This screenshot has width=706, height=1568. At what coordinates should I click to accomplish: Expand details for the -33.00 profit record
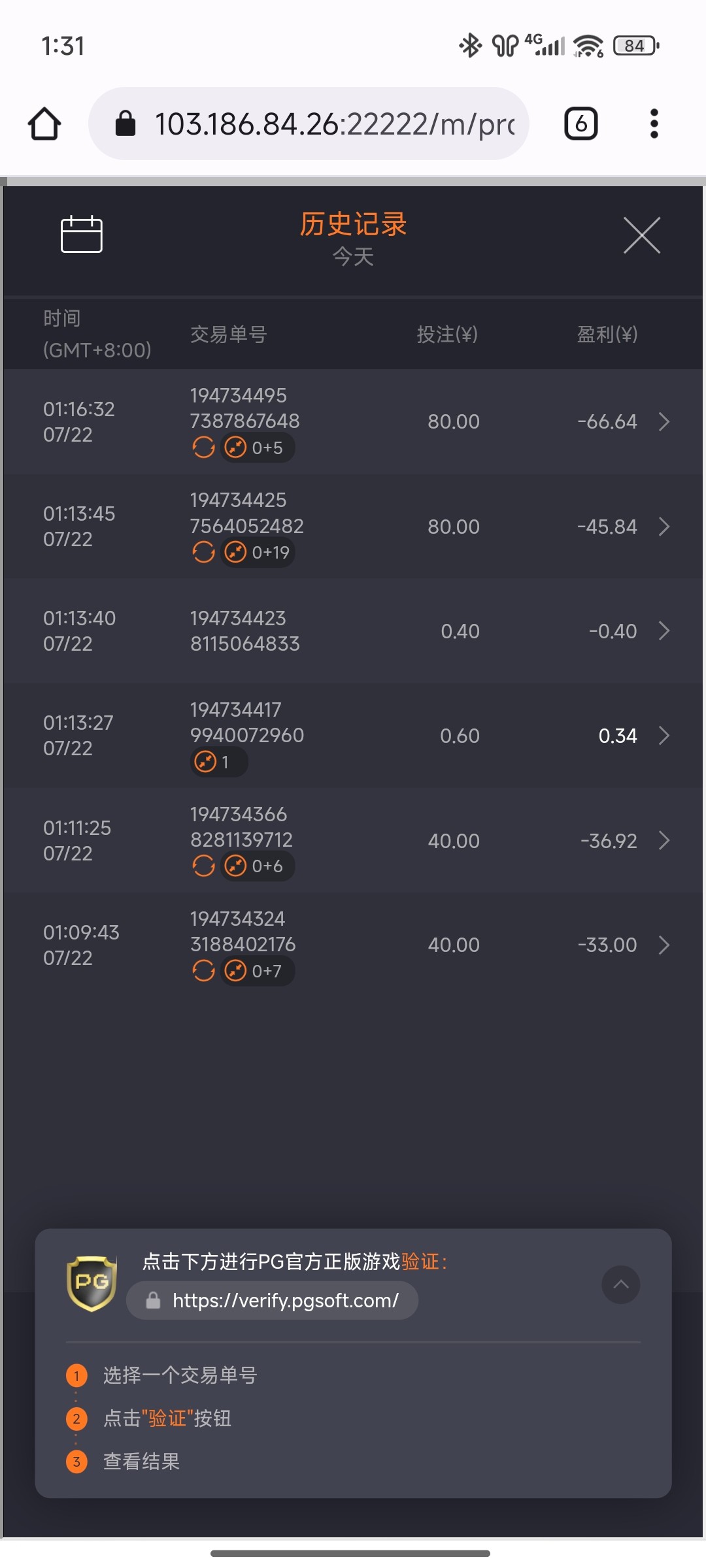tap(664, 945)
